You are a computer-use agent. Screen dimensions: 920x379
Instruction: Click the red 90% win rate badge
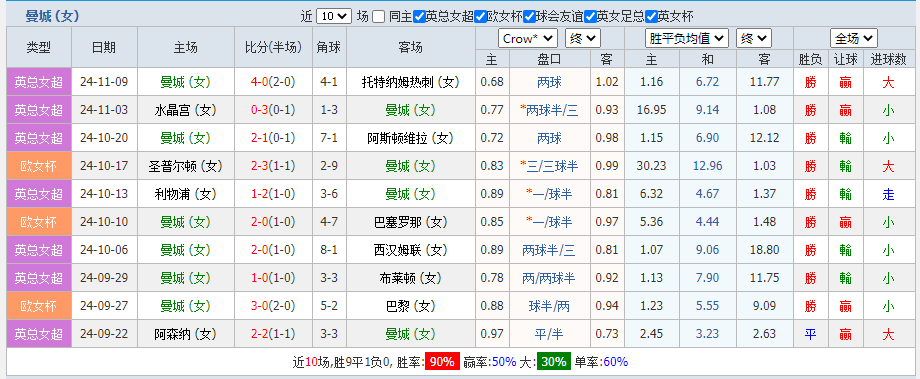click(x=442, y=362)
